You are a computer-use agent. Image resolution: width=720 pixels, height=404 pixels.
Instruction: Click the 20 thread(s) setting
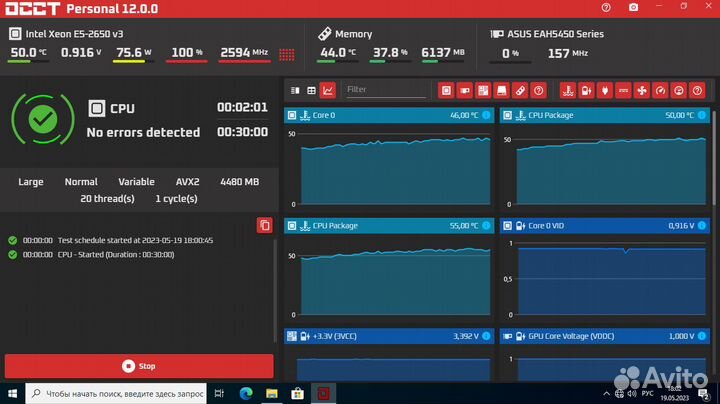click(107, 199)
